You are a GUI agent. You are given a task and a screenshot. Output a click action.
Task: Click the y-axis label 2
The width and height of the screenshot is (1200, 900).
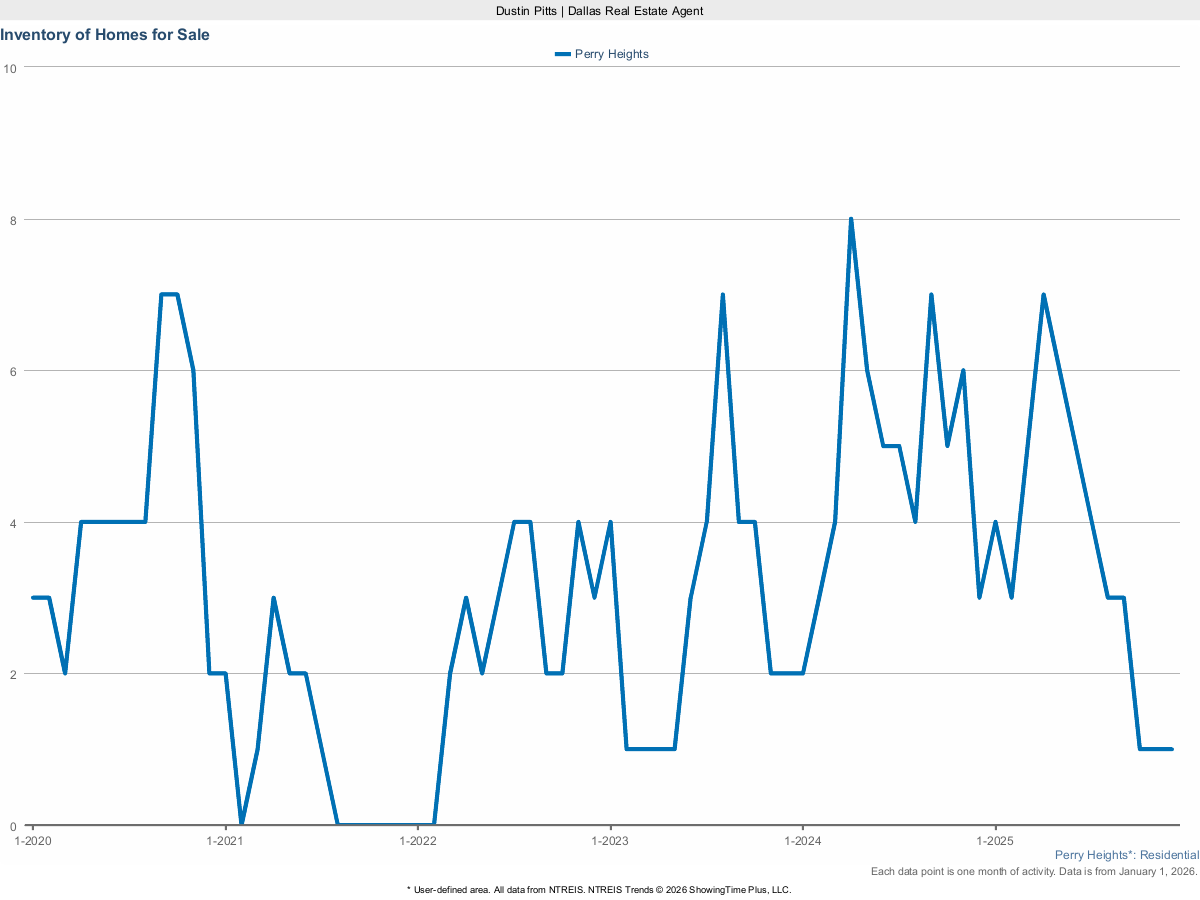pyautogui.click(x=14, y=674)
